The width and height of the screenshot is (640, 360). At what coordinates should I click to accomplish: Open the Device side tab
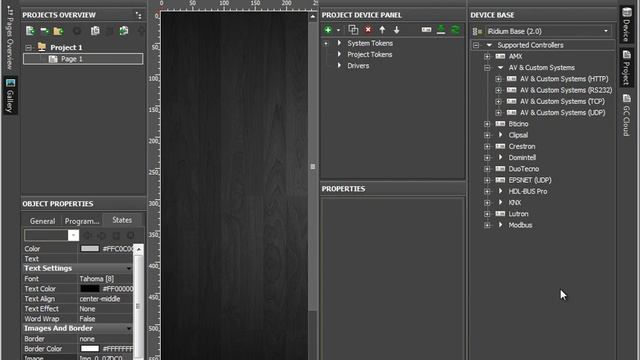tap(626, 24)
